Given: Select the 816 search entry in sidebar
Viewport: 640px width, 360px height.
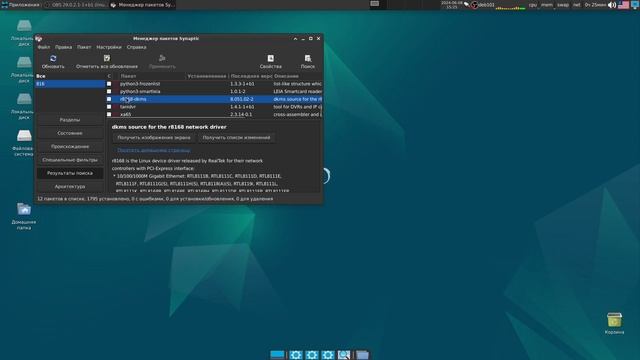Looking at the screenshot, I should (x=70, y=84).
